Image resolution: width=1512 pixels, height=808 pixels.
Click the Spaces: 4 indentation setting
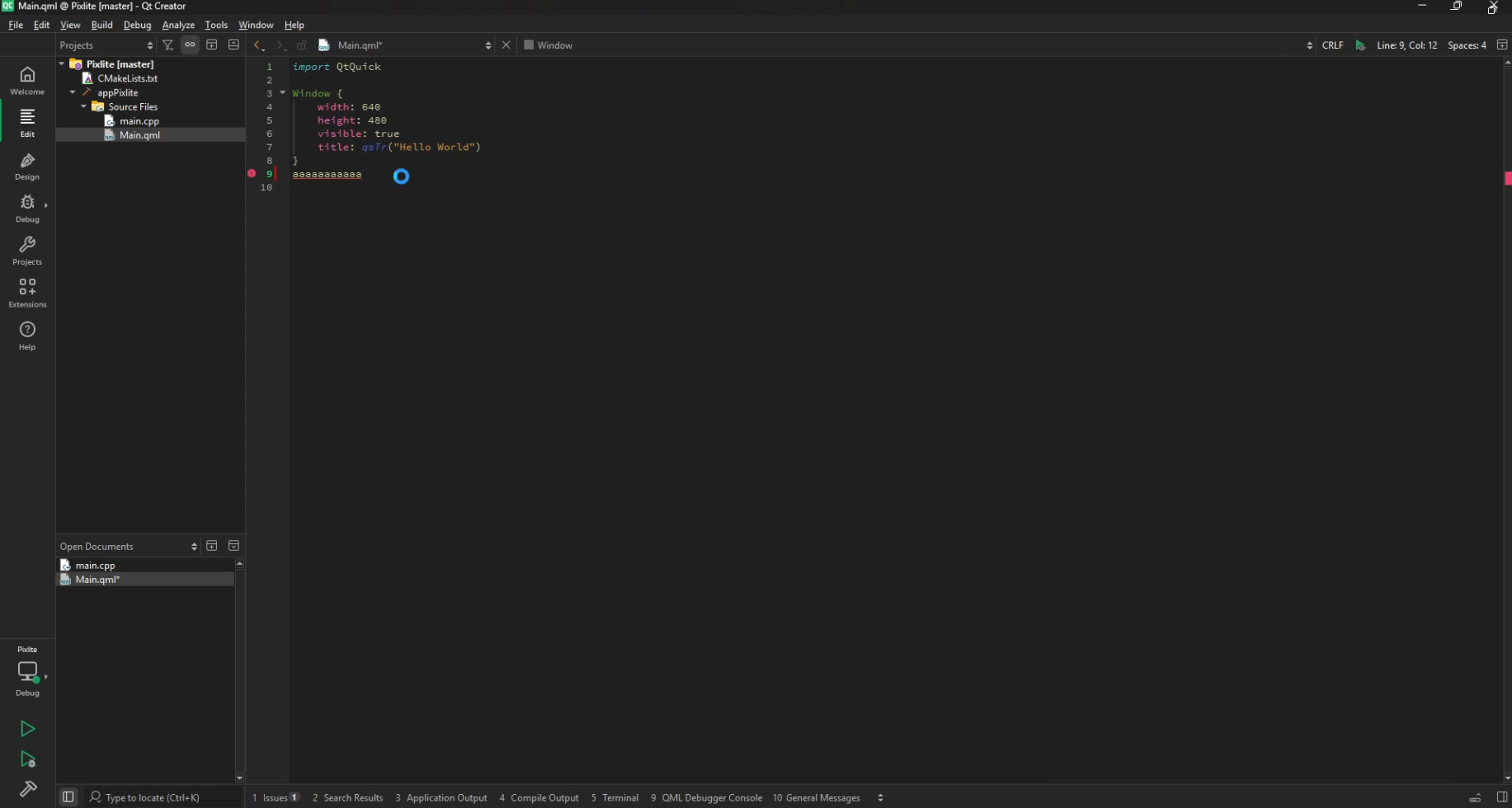[1467, 45]
